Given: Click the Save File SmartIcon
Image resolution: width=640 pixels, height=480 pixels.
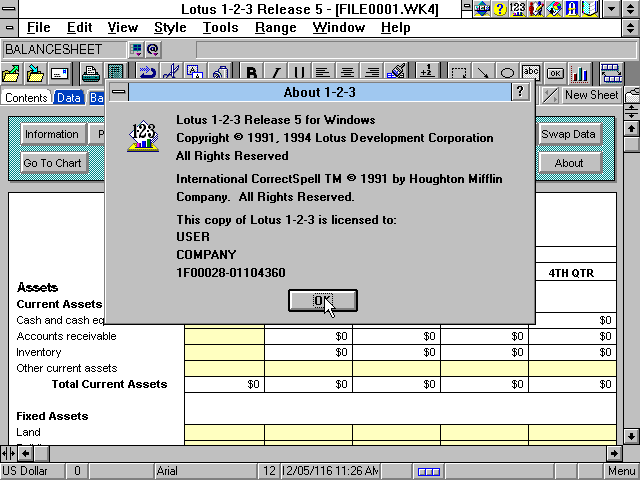Looking at the screenshot, I should [35, 74].
